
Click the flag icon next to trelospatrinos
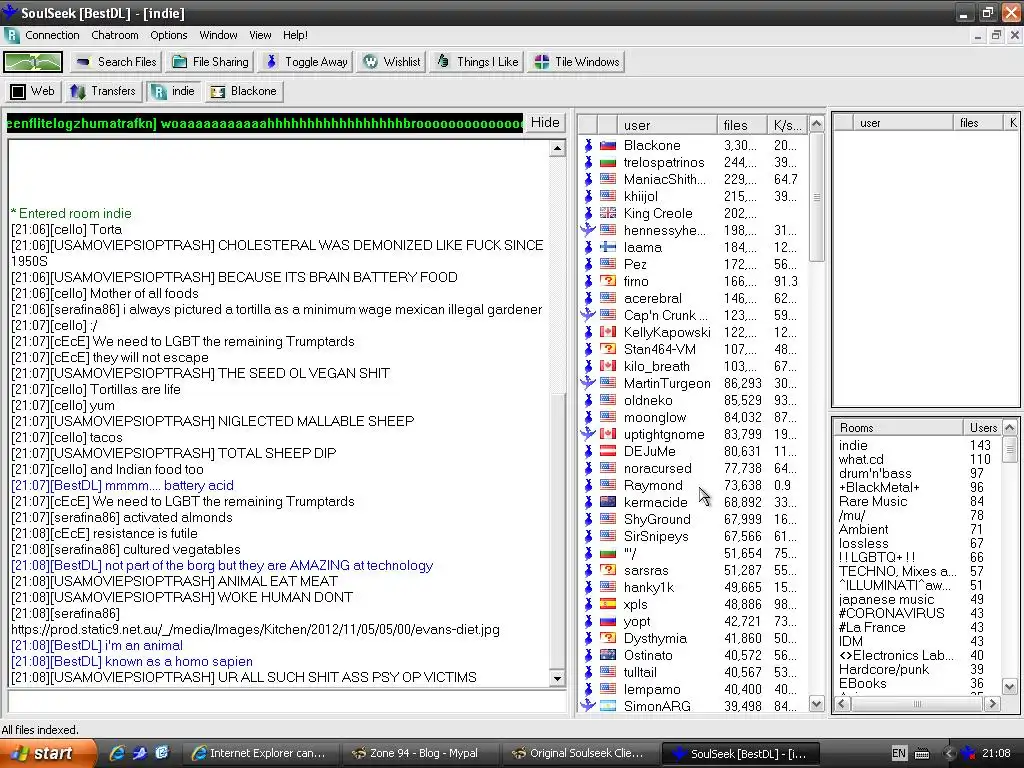click(x=608, y=162)
